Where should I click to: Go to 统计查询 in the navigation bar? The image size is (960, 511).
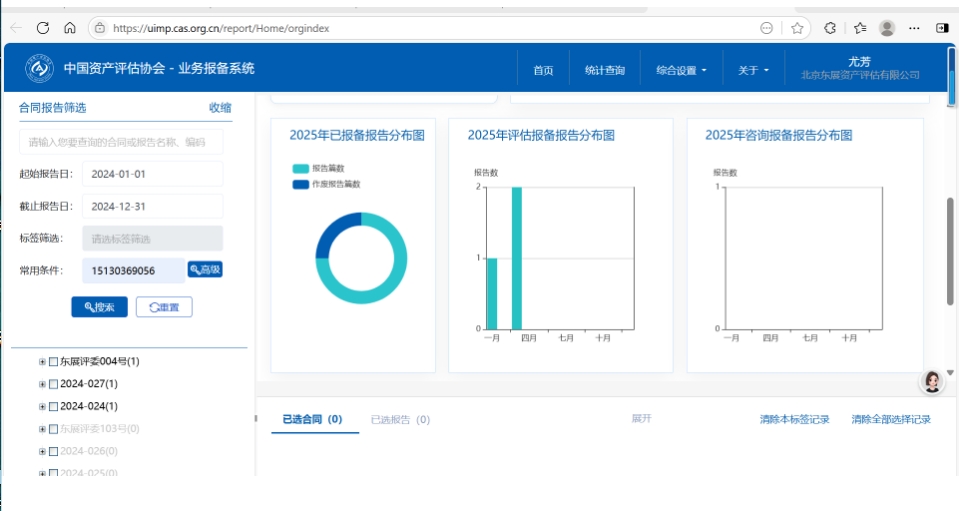[604, 70]
